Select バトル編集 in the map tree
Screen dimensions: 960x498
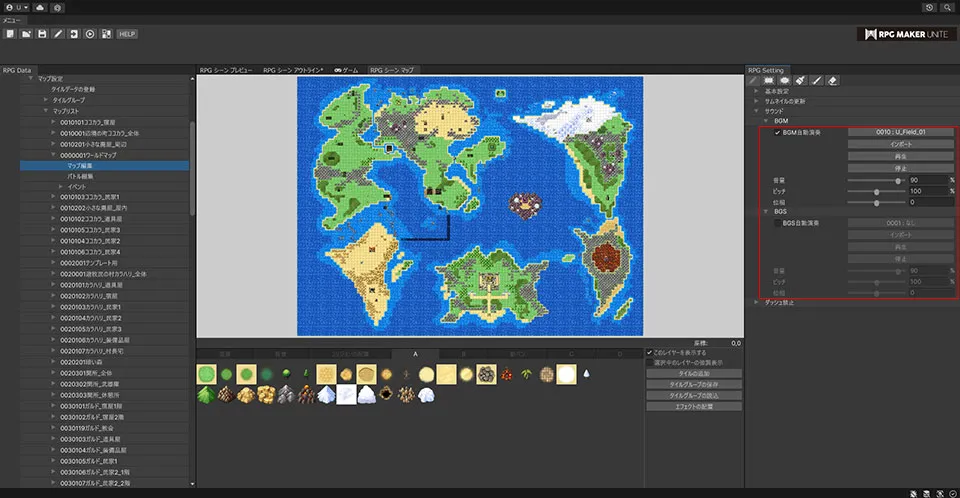[82, 175]
